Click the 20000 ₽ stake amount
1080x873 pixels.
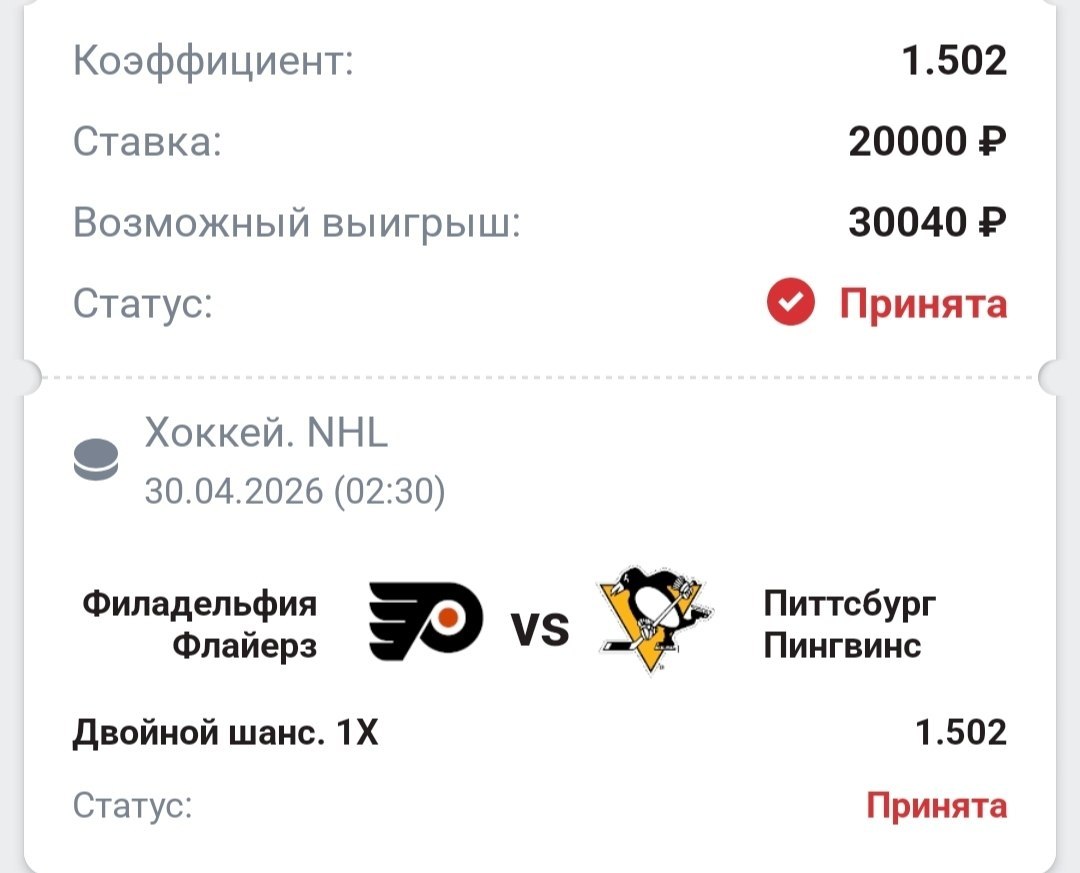pyautogui.click(x=927, y=142)
